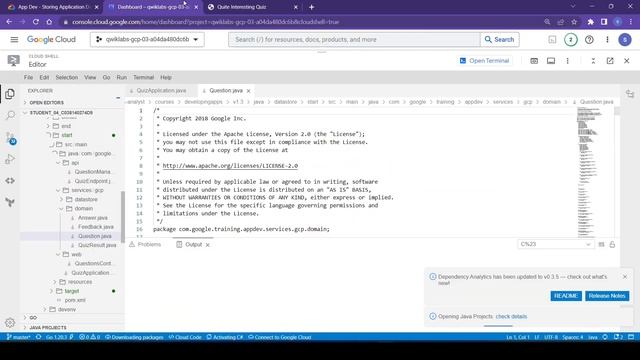Follow the check details link
The width and height of the screenshot is (640, 360).
pos(511,316)
